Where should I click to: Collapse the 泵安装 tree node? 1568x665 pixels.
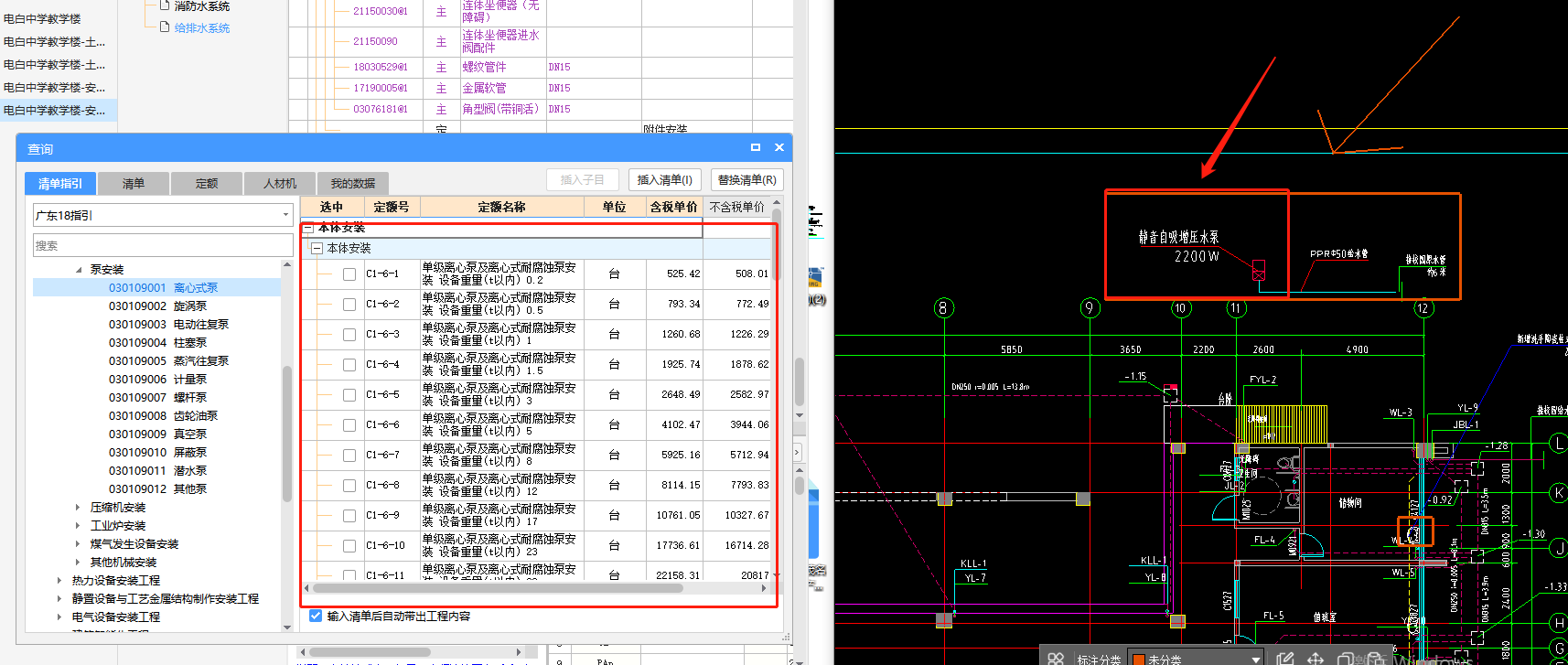79,270
